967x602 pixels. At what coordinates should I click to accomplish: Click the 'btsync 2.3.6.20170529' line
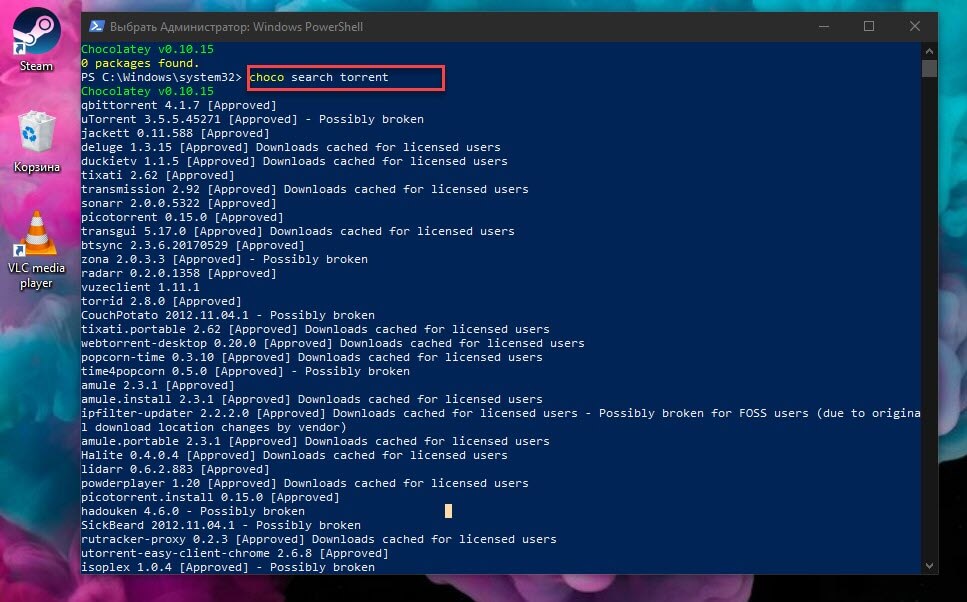[192, 245]
